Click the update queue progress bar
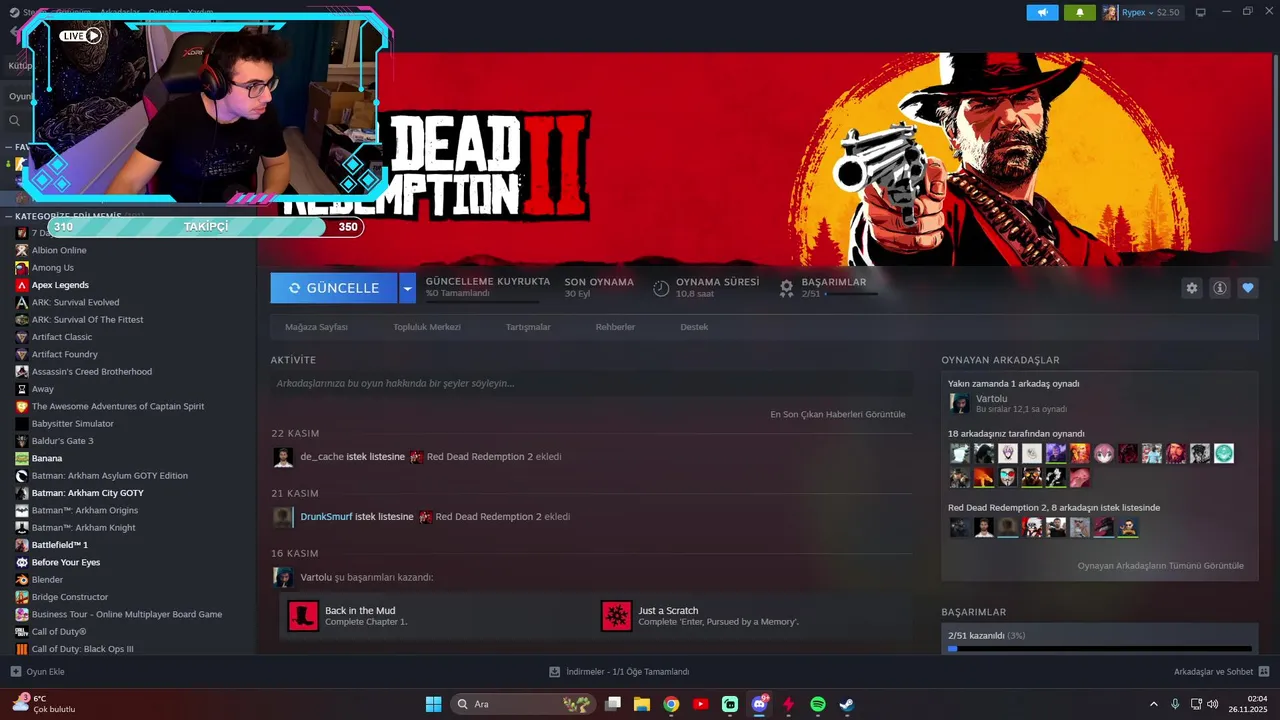The height and width of the screenshot is (720, 1280). click(x=482, y=301)
